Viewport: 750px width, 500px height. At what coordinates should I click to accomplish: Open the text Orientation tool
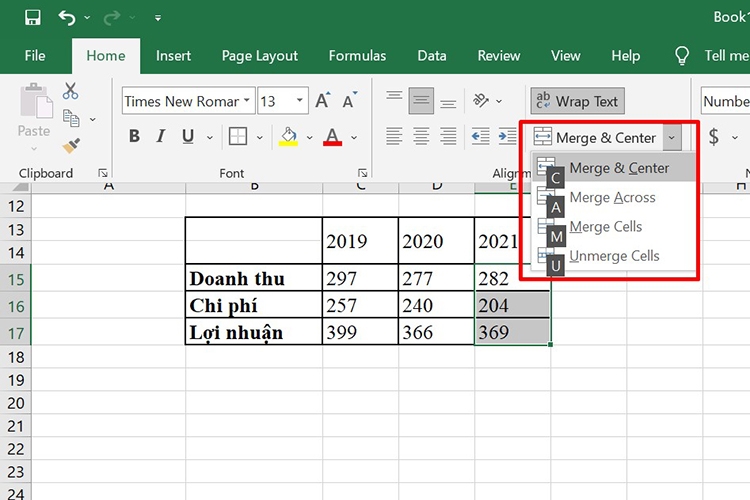[481, 100]
